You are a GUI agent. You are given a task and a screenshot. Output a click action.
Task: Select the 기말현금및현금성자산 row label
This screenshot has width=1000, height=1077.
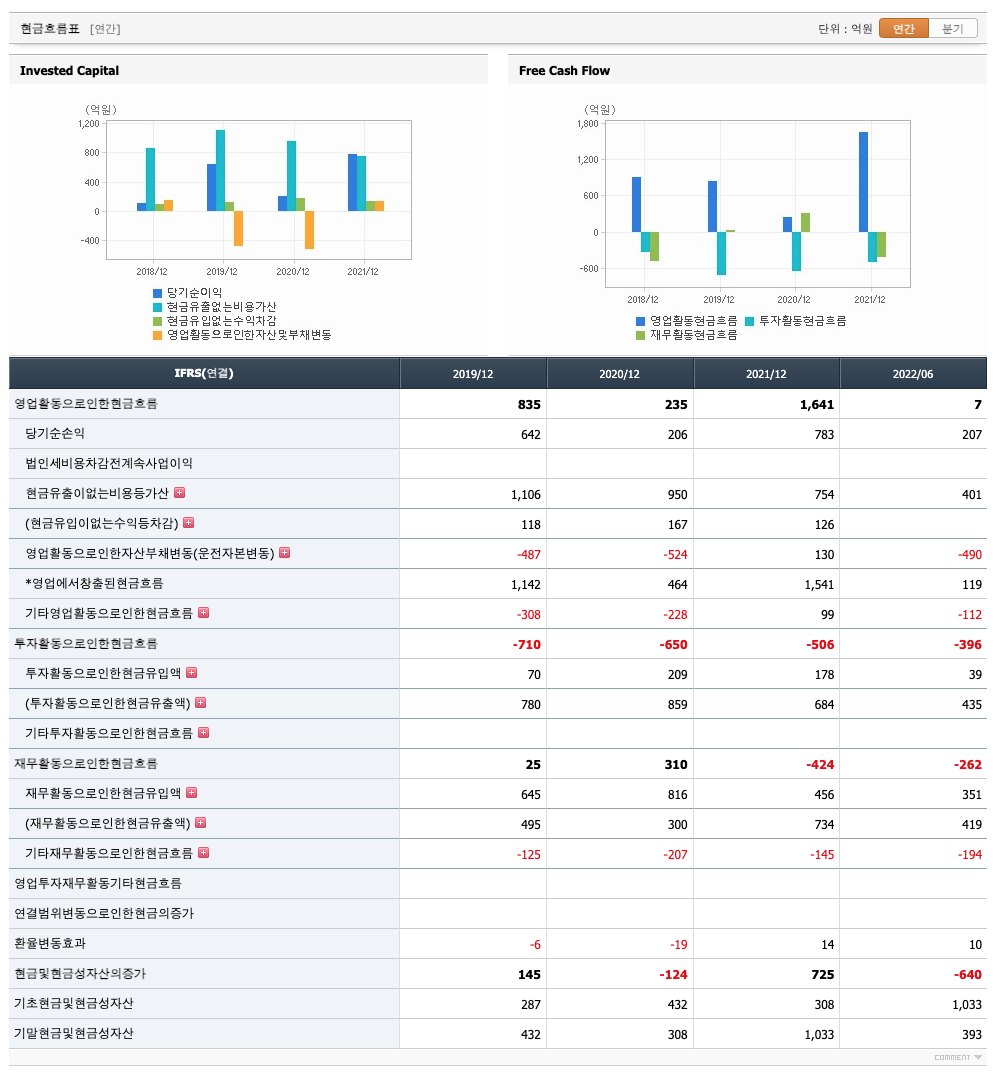click(x=74, y=1033)
